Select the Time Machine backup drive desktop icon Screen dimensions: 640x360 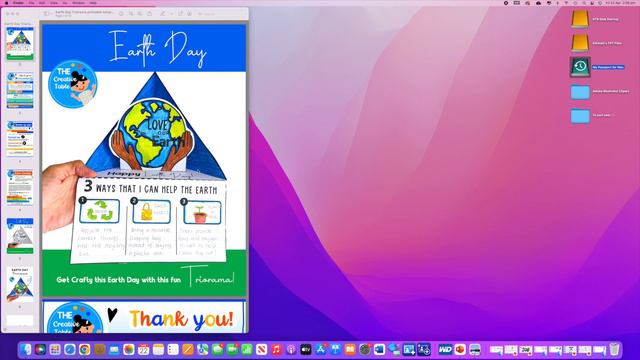(x=580, y=67)
